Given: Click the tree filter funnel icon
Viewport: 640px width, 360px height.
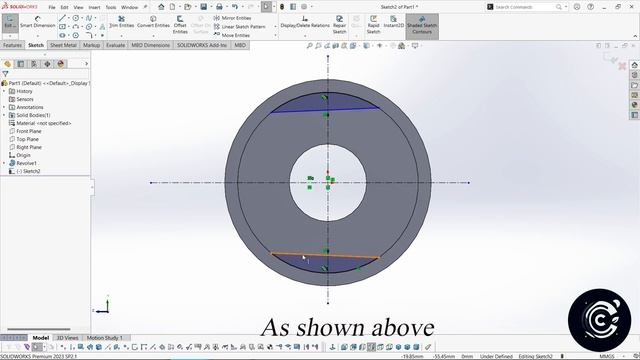Looking at the screenshot, I should 5,74.
